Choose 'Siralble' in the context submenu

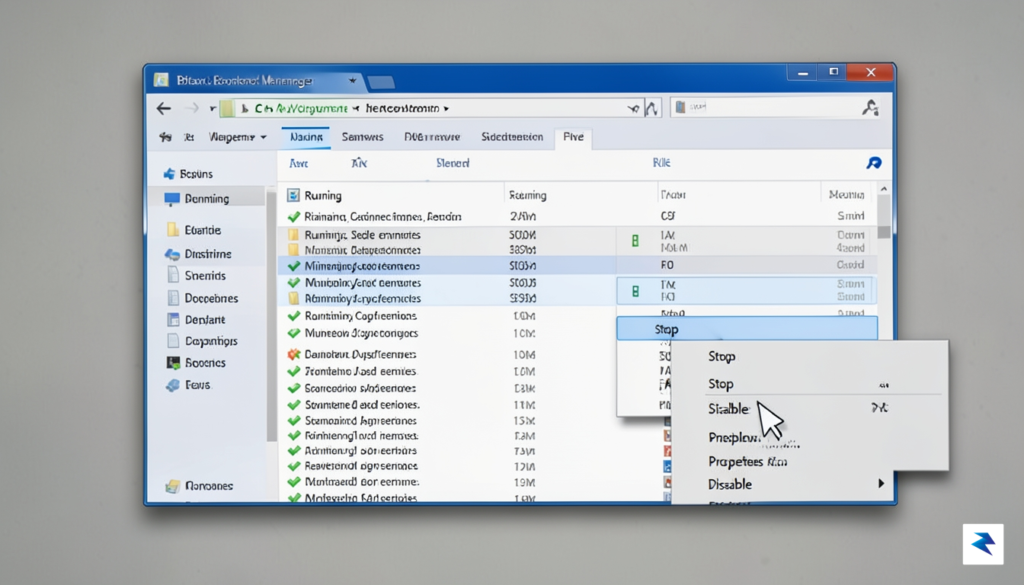[729, 409]
